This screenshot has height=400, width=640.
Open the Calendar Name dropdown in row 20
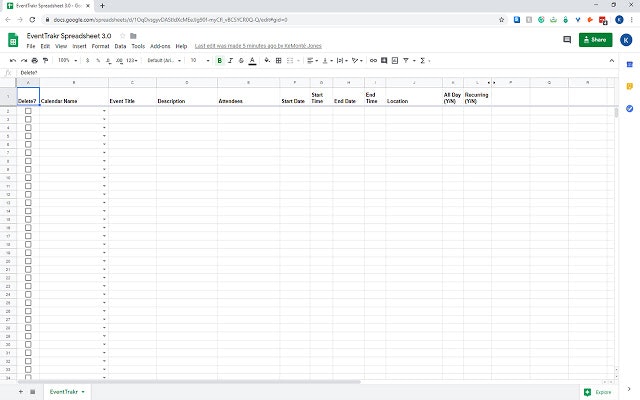[x=104, y=261]
